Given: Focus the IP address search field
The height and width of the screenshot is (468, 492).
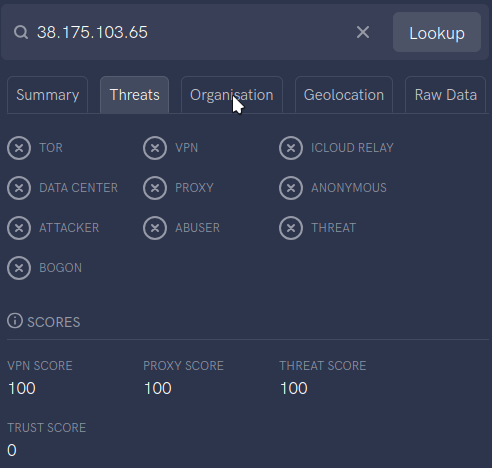Looking at the screenshot, I should point(193,32).
